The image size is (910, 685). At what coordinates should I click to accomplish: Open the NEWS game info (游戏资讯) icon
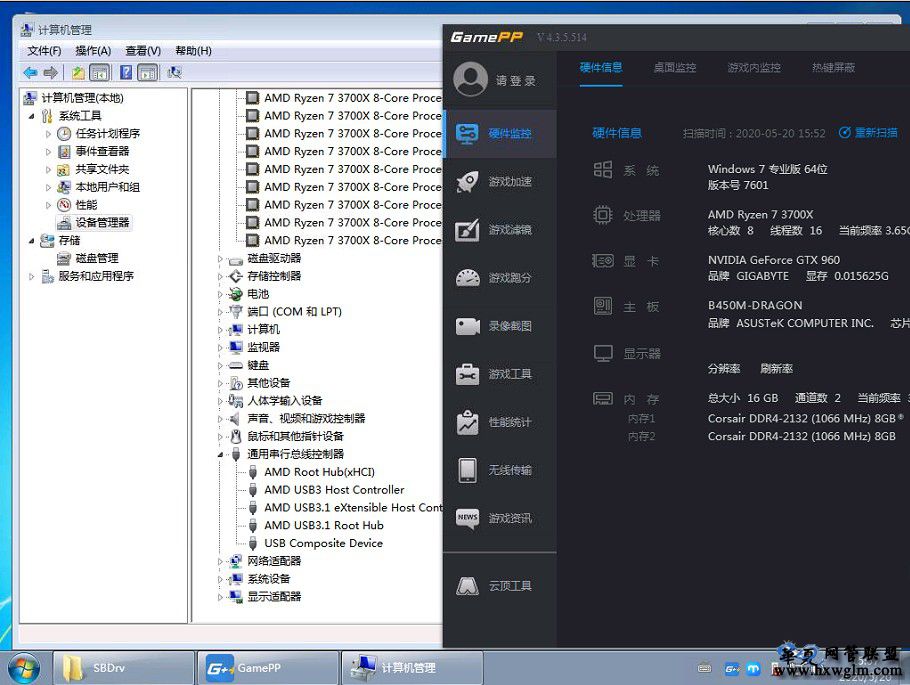click(x=467, y=518)
